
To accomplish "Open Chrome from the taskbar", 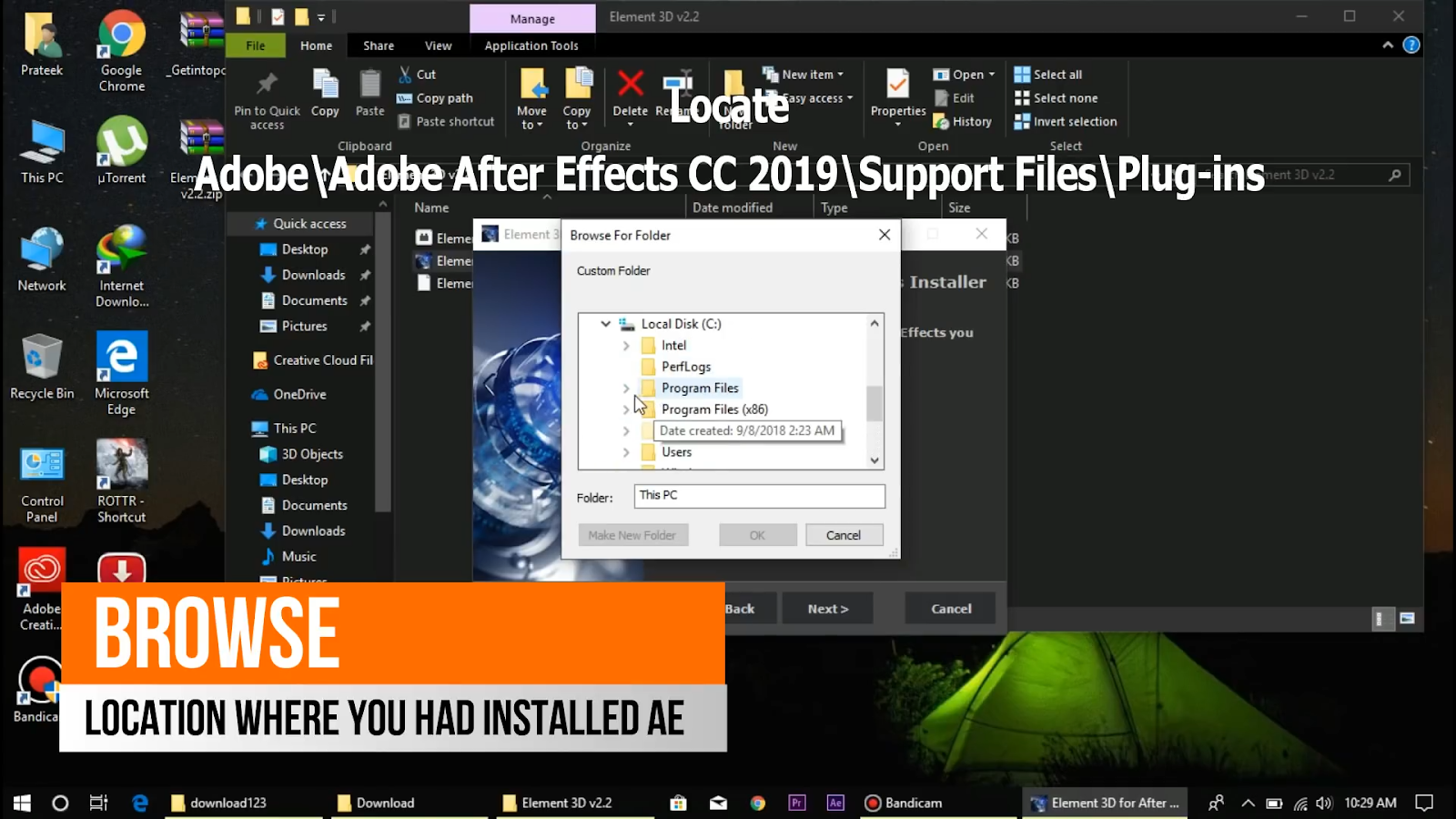I will pos(757,803).
